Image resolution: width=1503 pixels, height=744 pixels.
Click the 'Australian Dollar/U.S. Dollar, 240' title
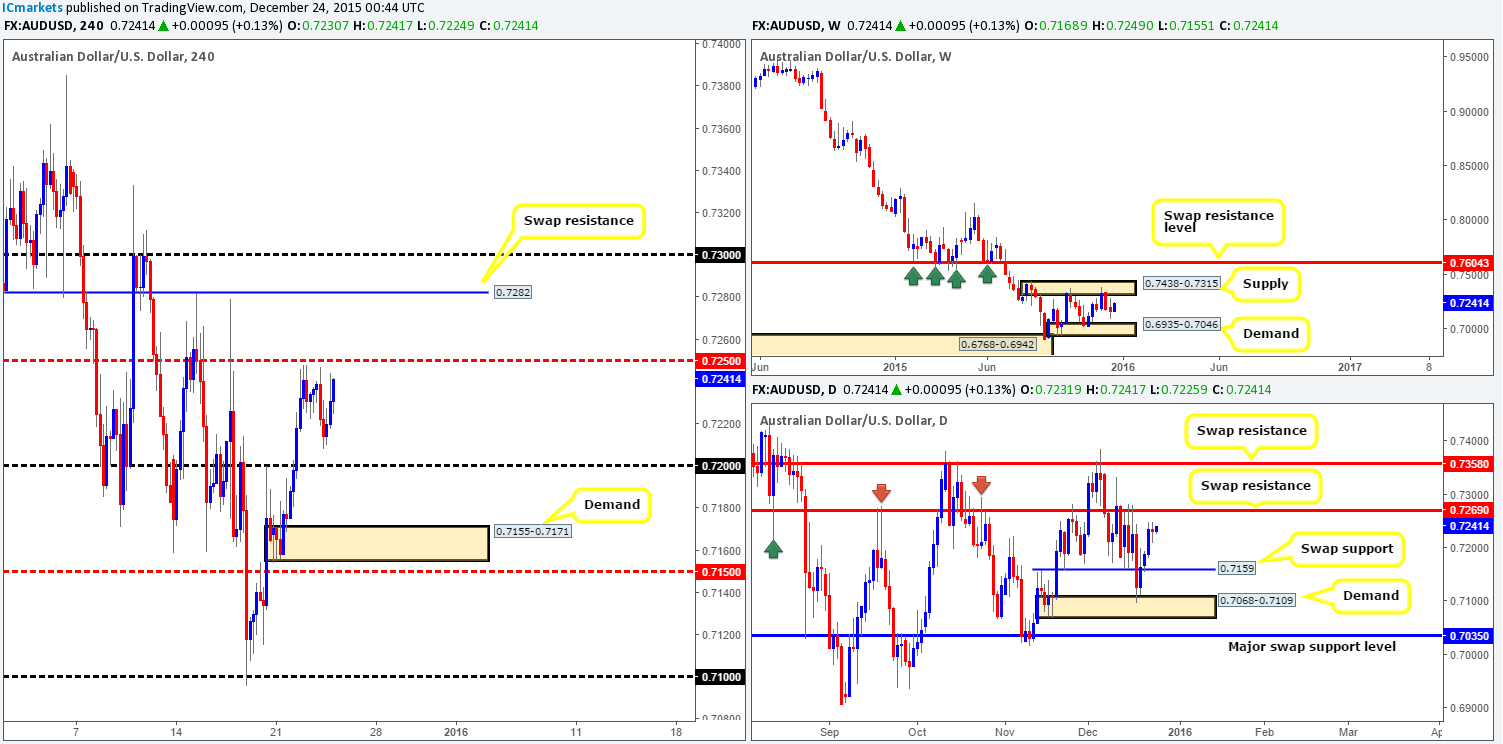pyautogui.click(x=113, y=56)
